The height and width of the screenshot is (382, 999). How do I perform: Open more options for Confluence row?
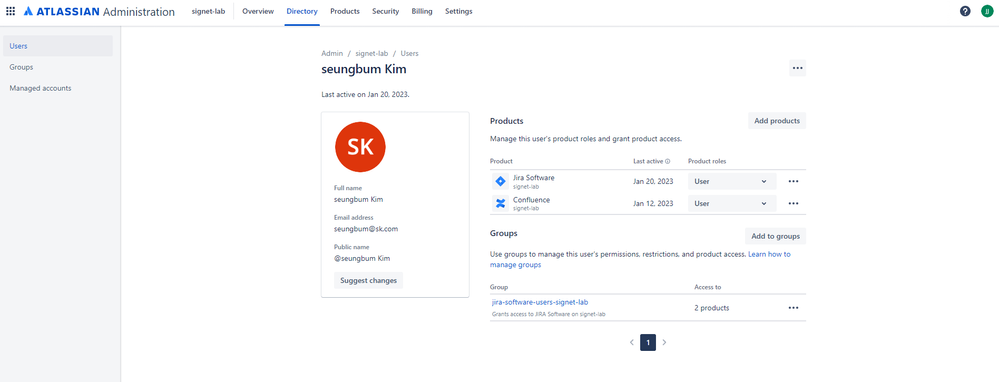tap(793, 204)
